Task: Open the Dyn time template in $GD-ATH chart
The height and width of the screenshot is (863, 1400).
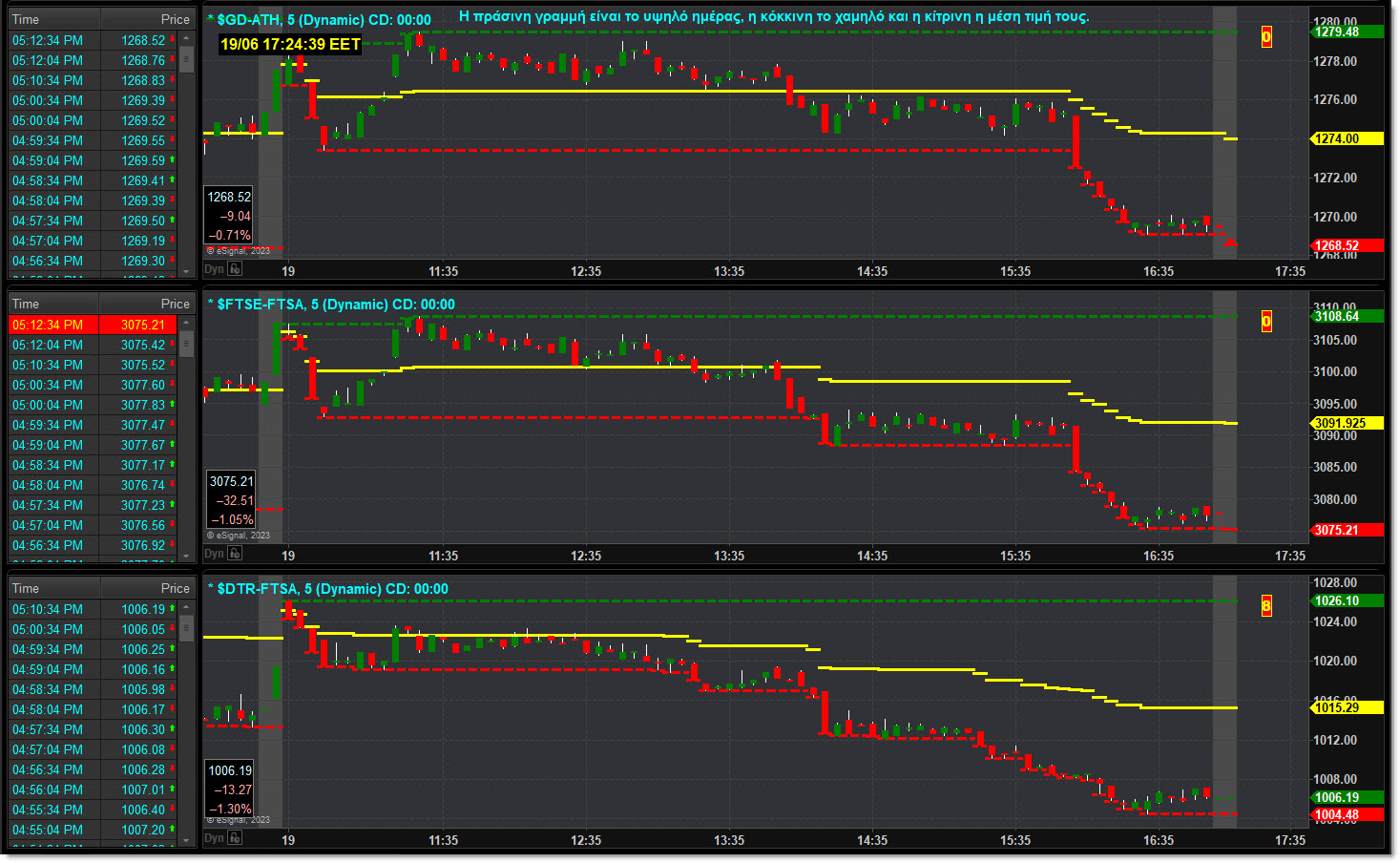Action: point(214,269)
